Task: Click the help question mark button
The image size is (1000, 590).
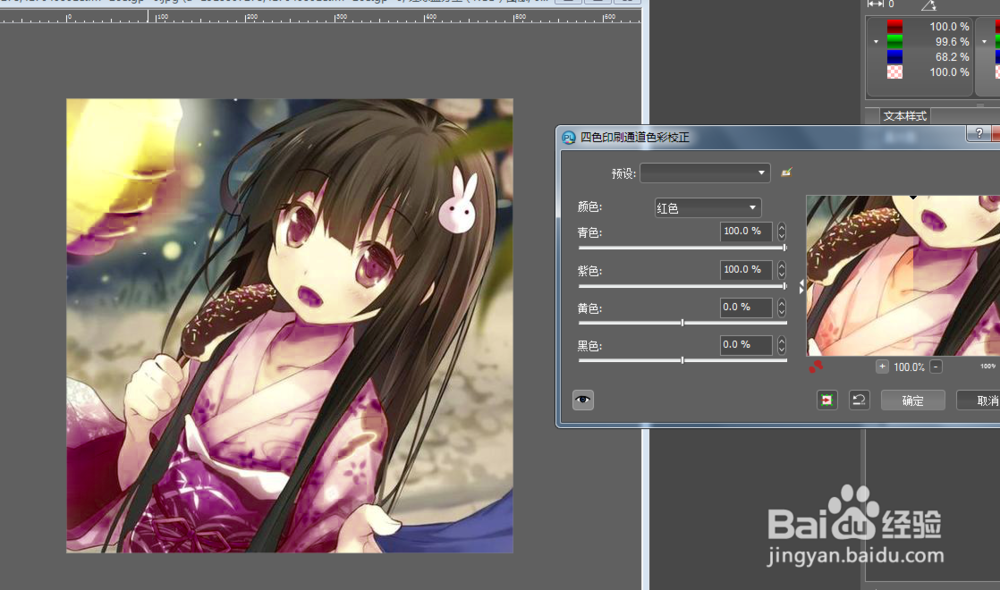Action: tap(979, 133)
